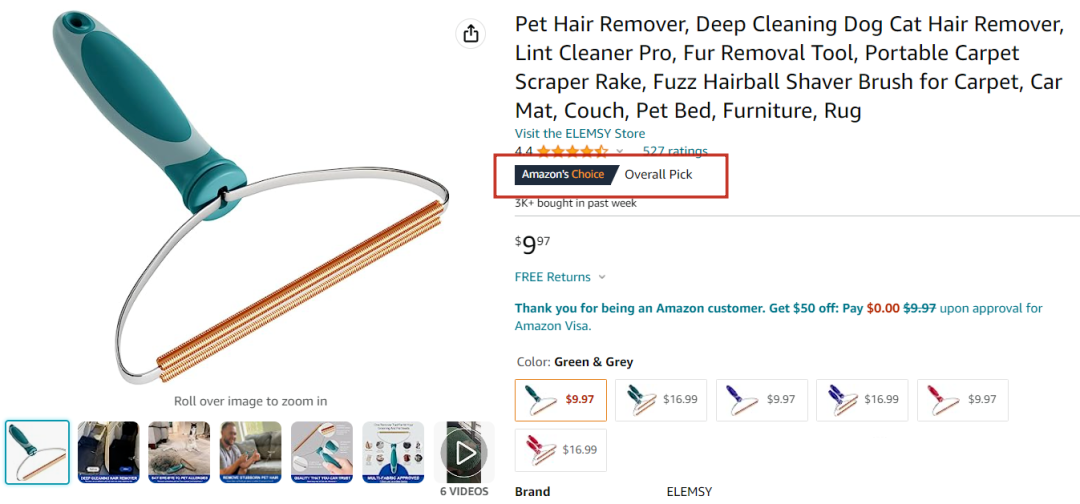Select the first product thumbnail image

tap(37, 453)
